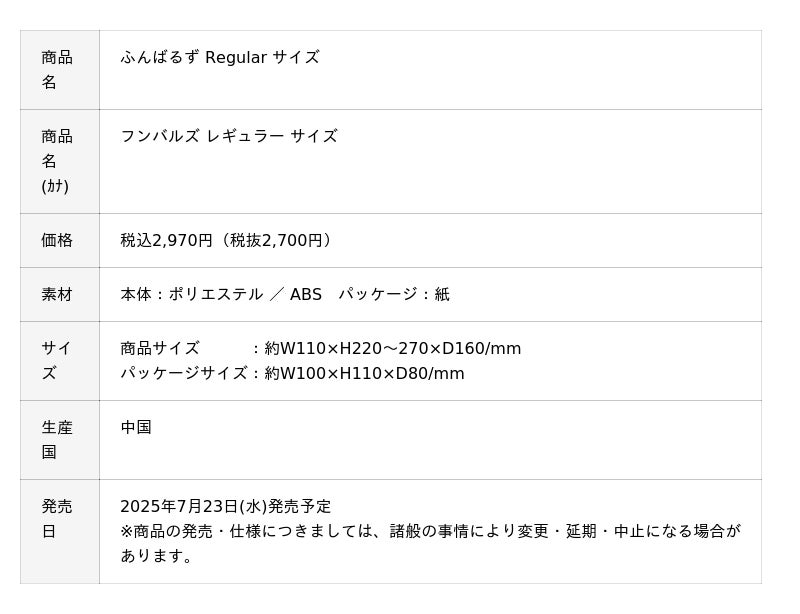Click the サイズ header cell

point(58,361)
